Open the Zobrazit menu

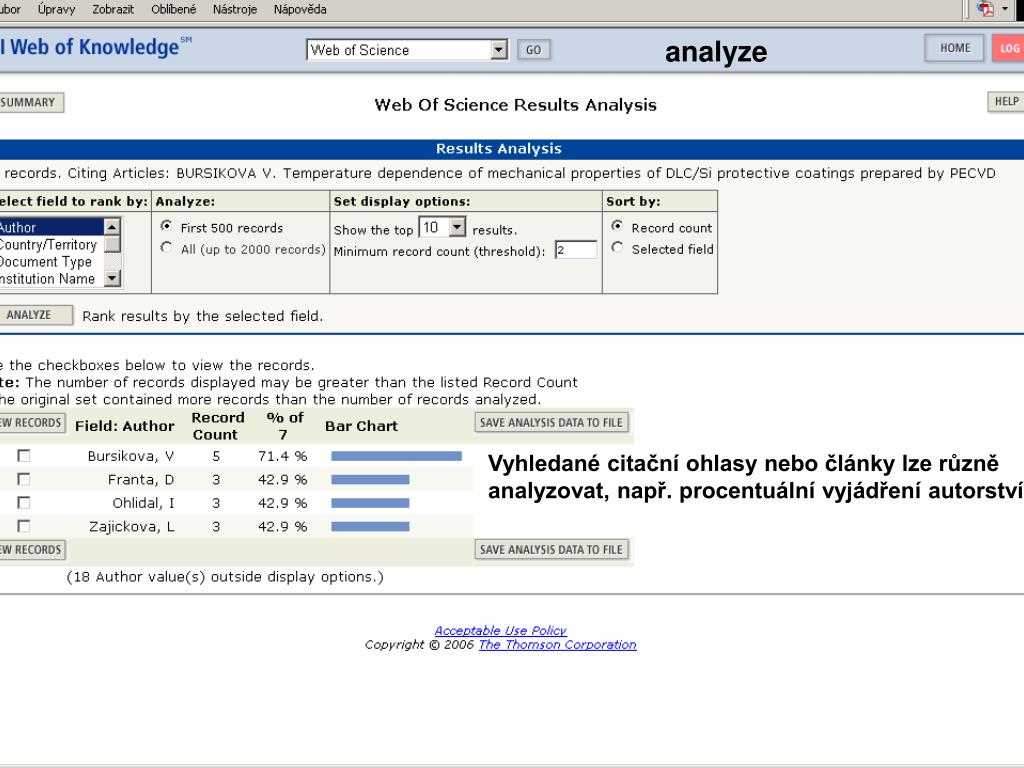tap(113, 9)
